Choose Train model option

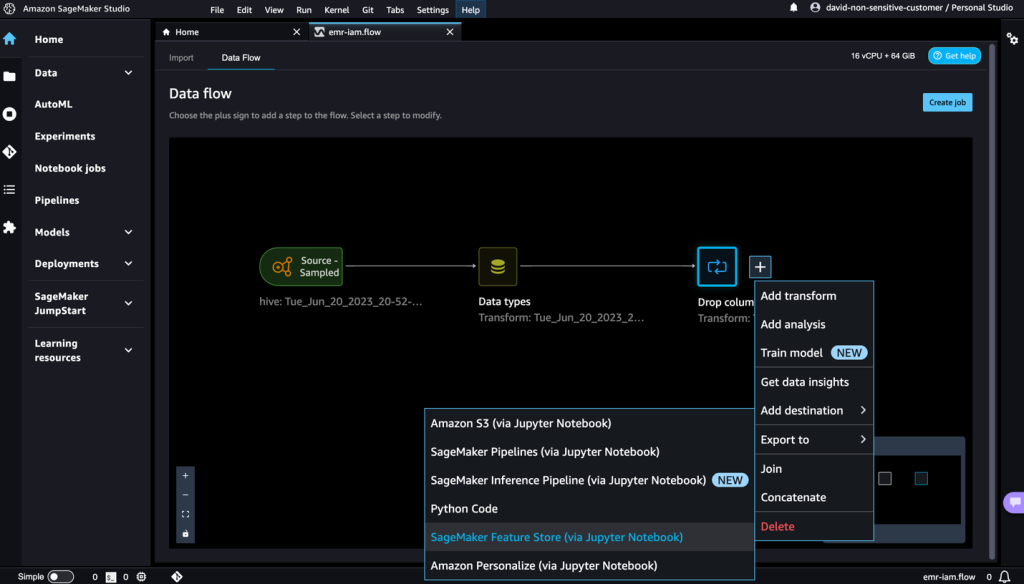tap(814, 353)
